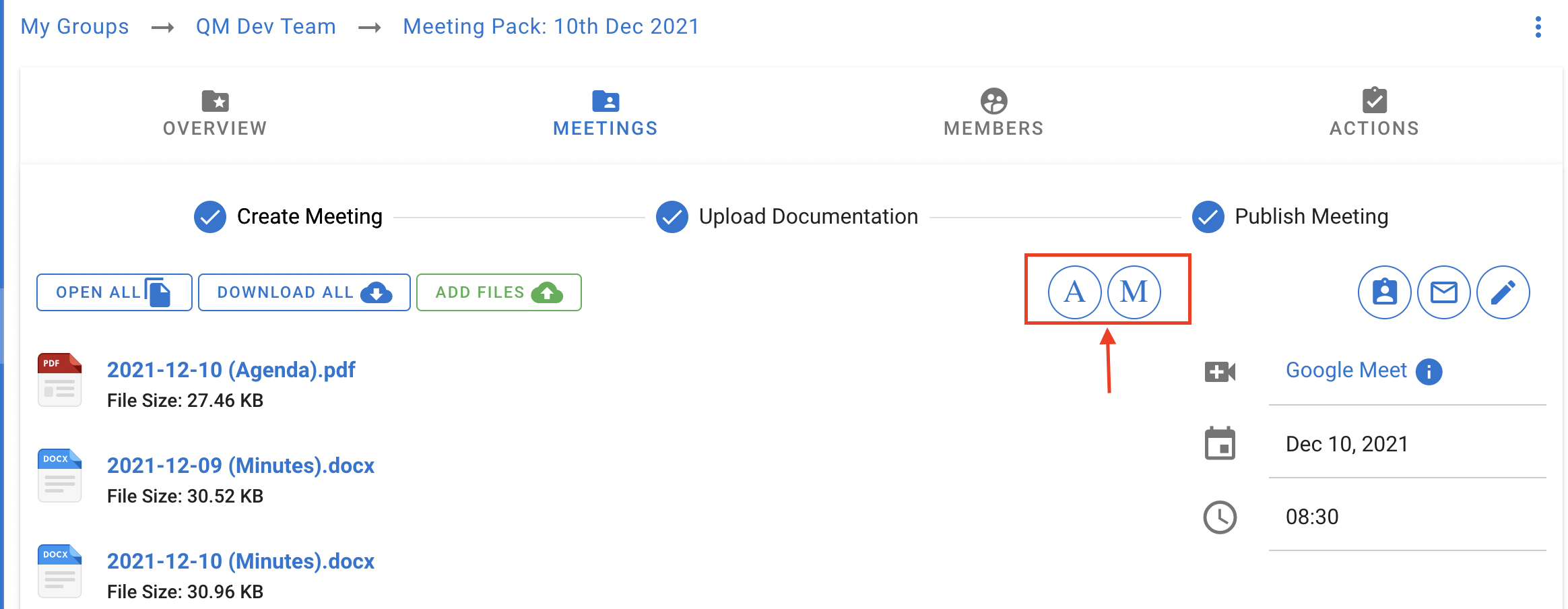Click the calendar date icon
Image resolution: width=1568 pixels, height=609 pixels.
click(x=1220, y=443)
